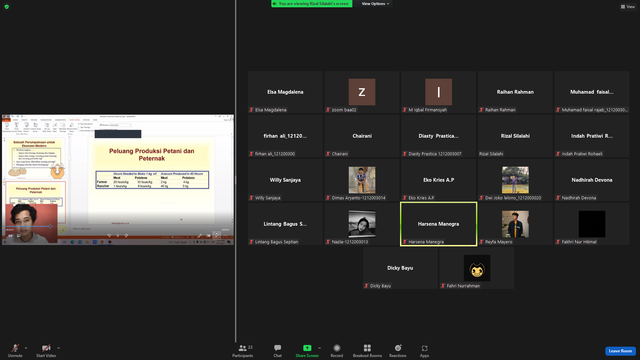Screen dimensions: 640x360
Task: Click the 'Sebuah Perumpamaan untuk Ekonomi Modern' slide thumbnail
Action: click(x=35, y=159)
